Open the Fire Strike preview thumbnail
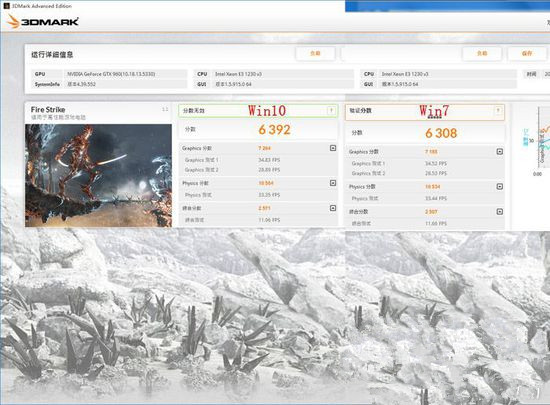The width and height of the screenshot is (550, 405). tap(99, 175)
